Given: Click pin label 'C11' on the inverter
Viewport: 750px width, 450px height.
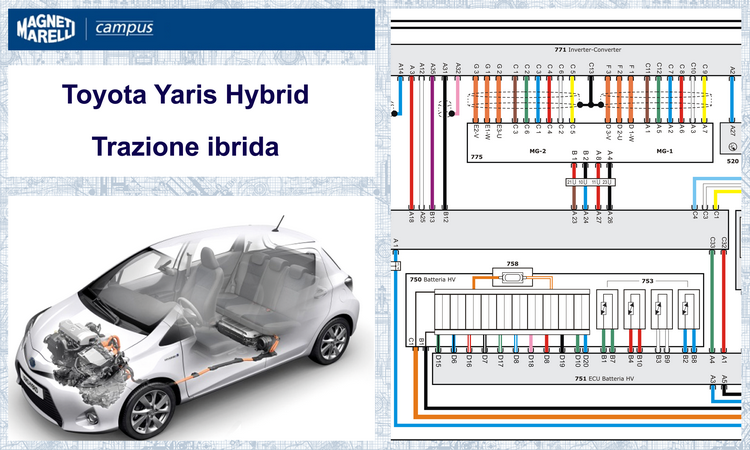Looking at the screenshot, I should 648,68.
